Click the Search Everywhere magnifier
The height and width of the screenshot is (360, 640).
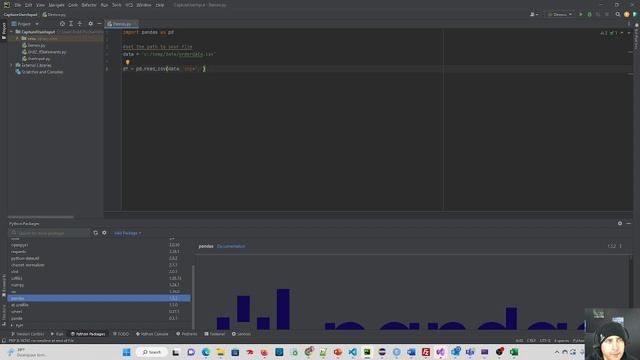(x=618, y=14)
